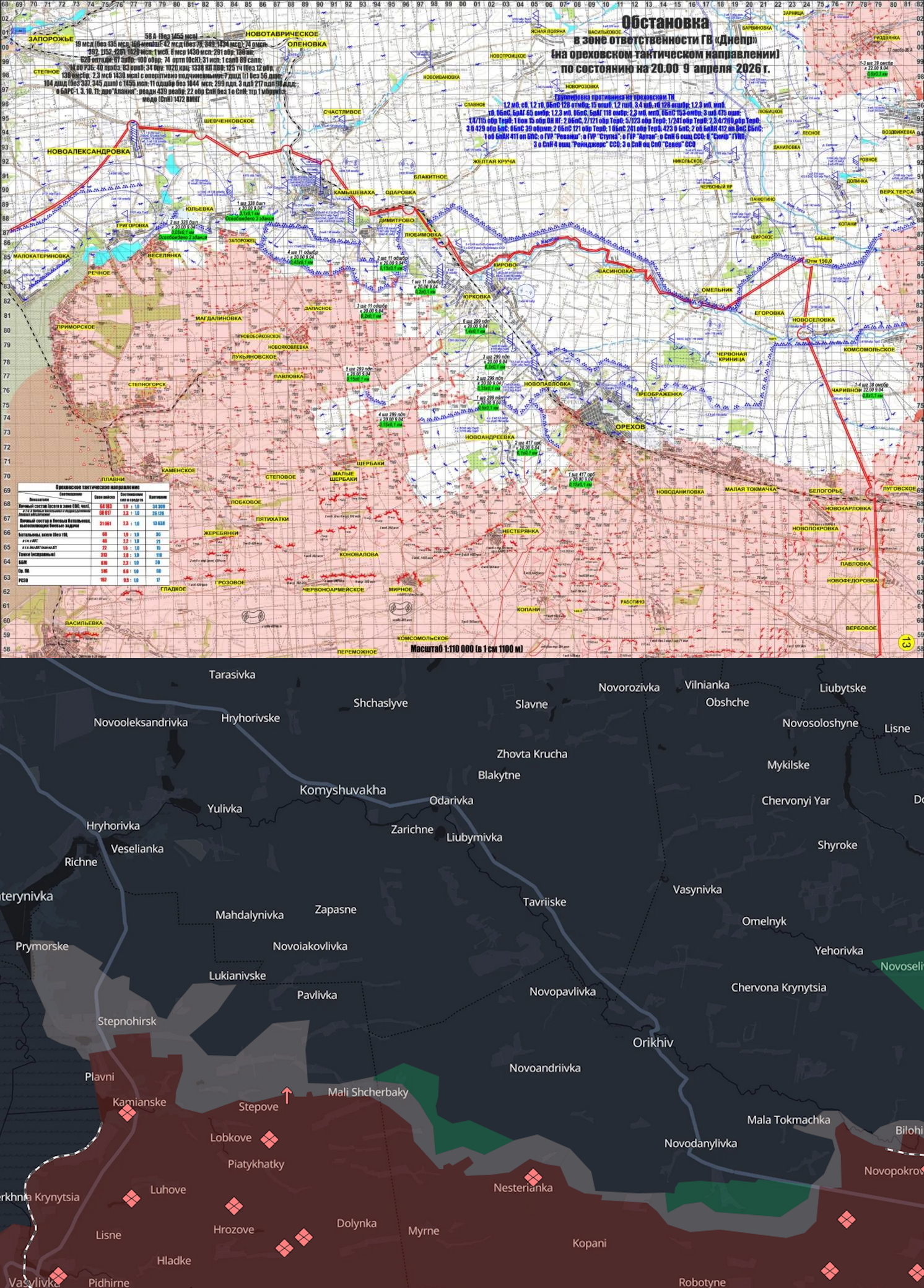924x1288 pixels.
Task: Click the Shyroke label
Action: click(837, 846)
